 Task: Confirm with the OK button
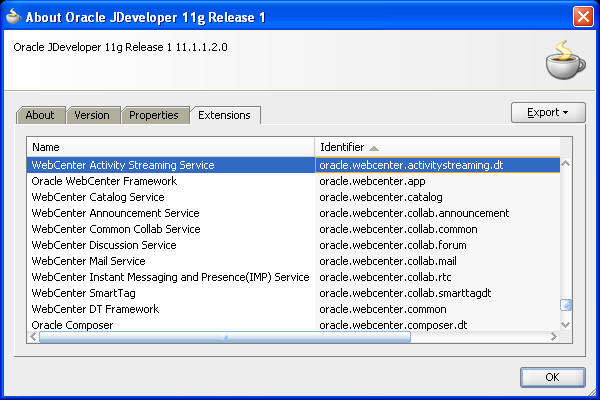click(553, 377)
